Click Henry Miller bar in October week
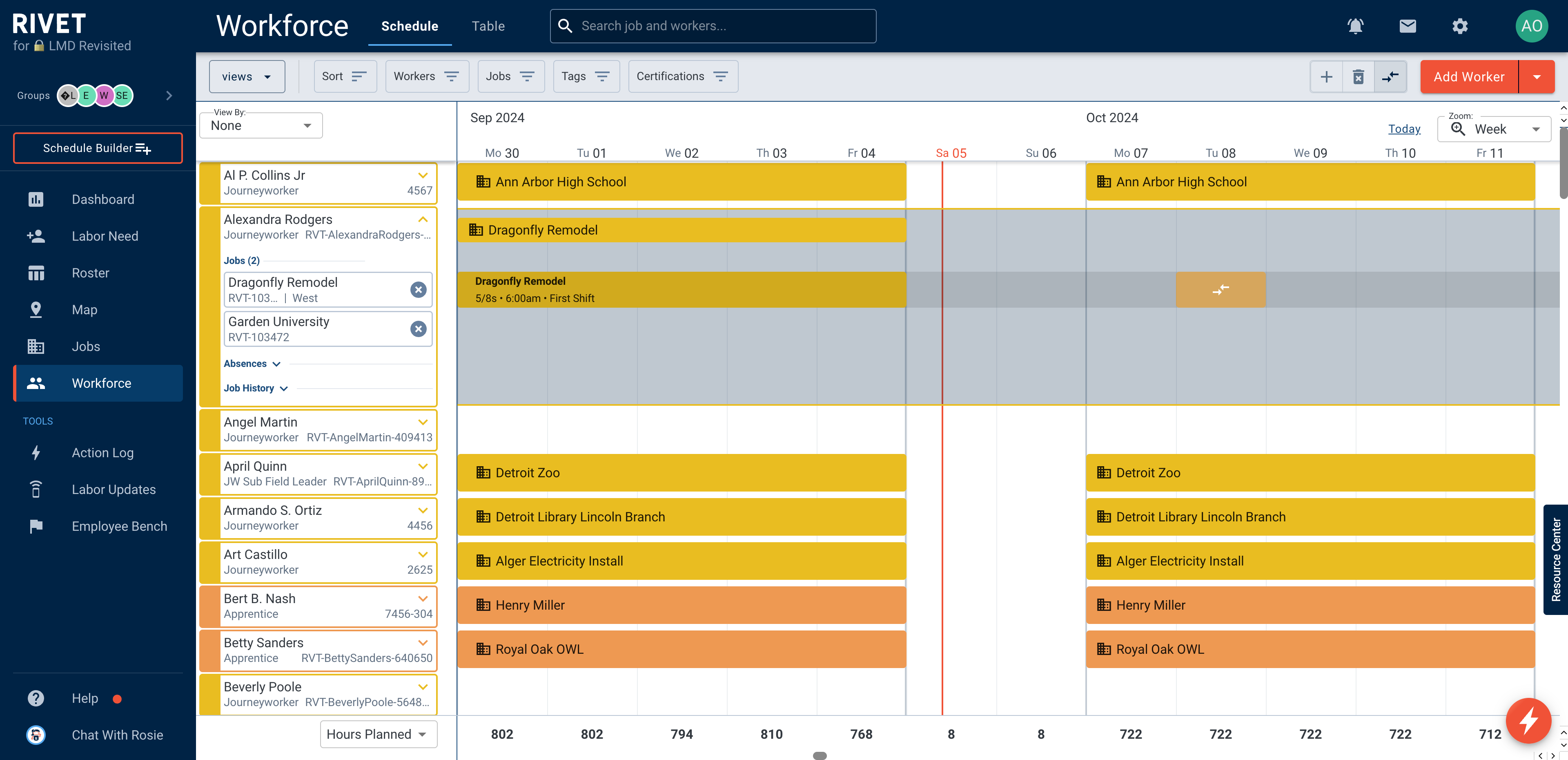The image size is (1568, 760). pyautogui.click(x=1310, y=605)
